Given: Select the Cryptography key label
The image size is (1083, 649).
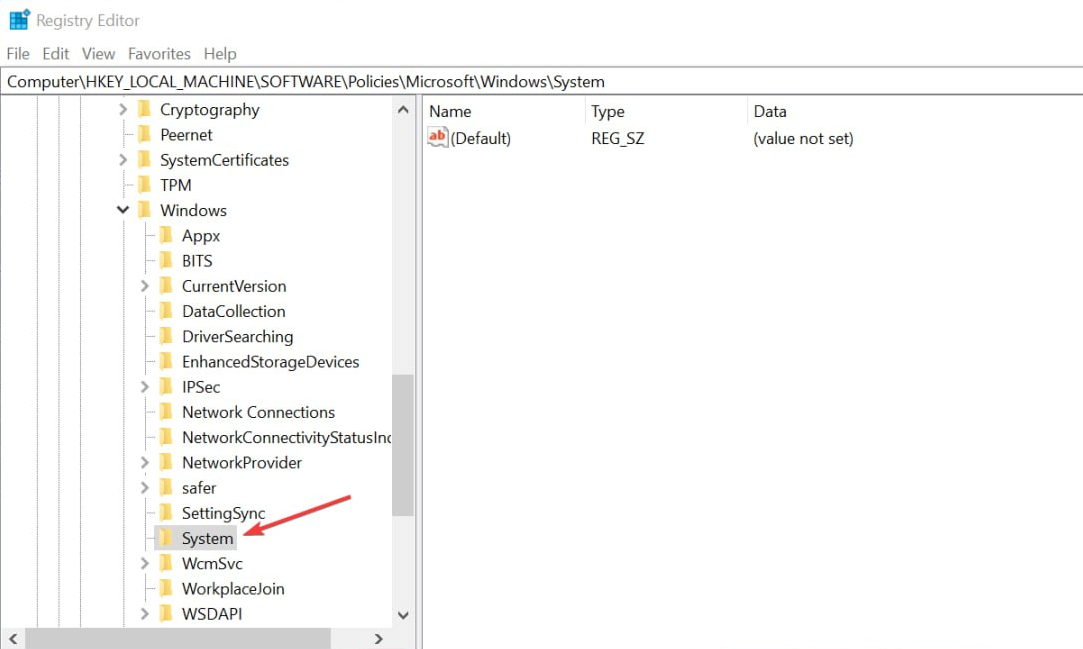Looking at the screenshot, I should click(210, 110).
